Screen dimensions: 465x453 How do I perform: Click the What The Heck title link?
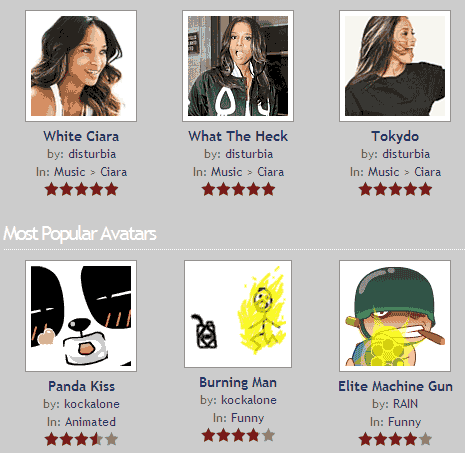238,136
